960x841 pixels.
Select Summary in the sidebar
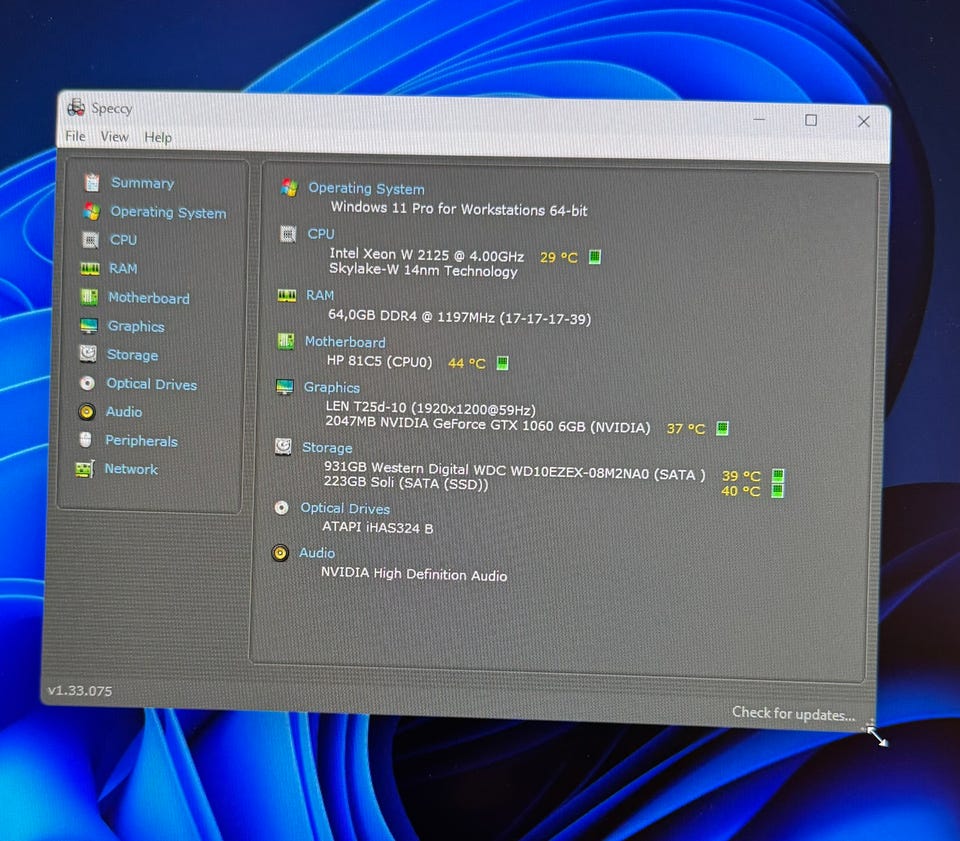point(142,182)
